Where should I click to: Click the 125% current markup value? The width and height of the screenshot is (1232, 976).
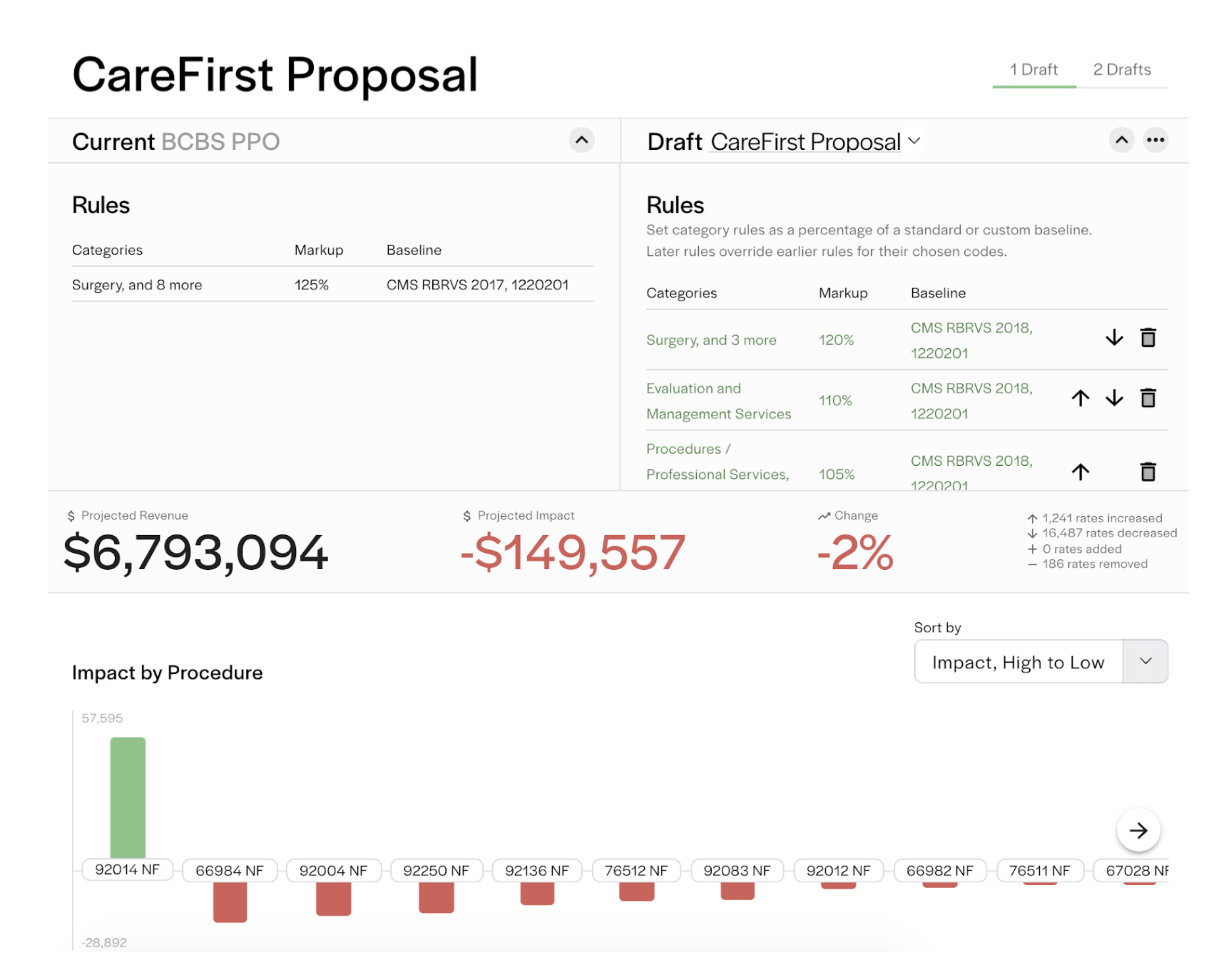tap(311, 285)
